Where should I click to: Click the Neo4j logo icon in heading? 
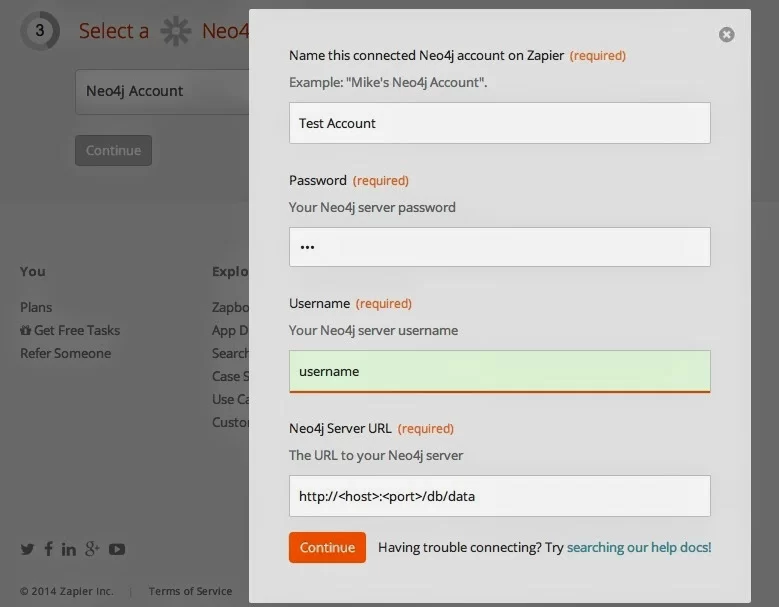point(175,31)
